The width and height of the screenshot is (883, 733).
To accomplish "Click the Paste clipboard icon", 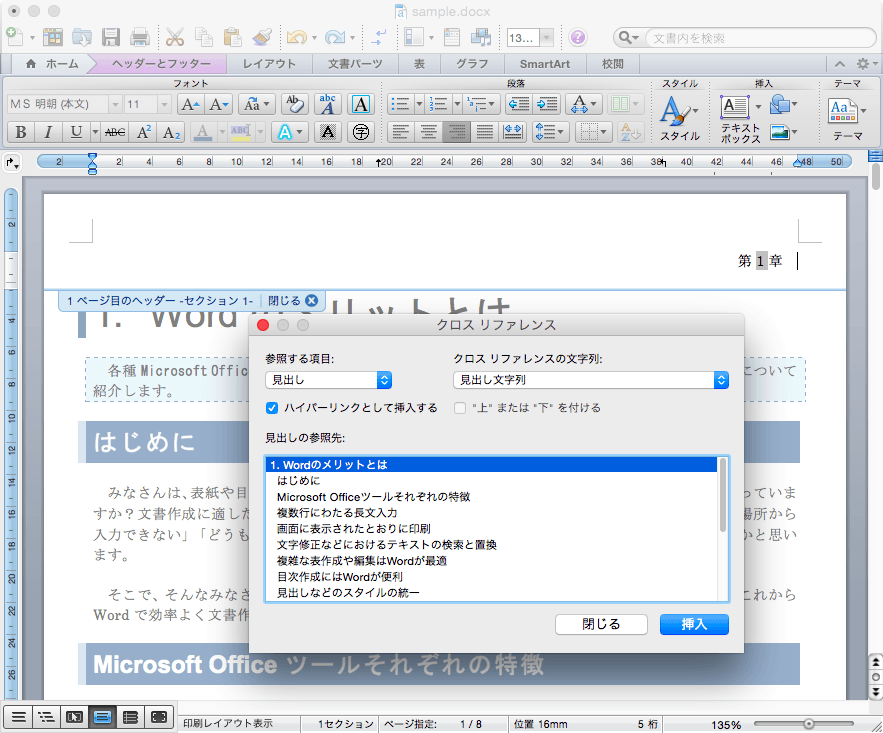I will 233,38.
